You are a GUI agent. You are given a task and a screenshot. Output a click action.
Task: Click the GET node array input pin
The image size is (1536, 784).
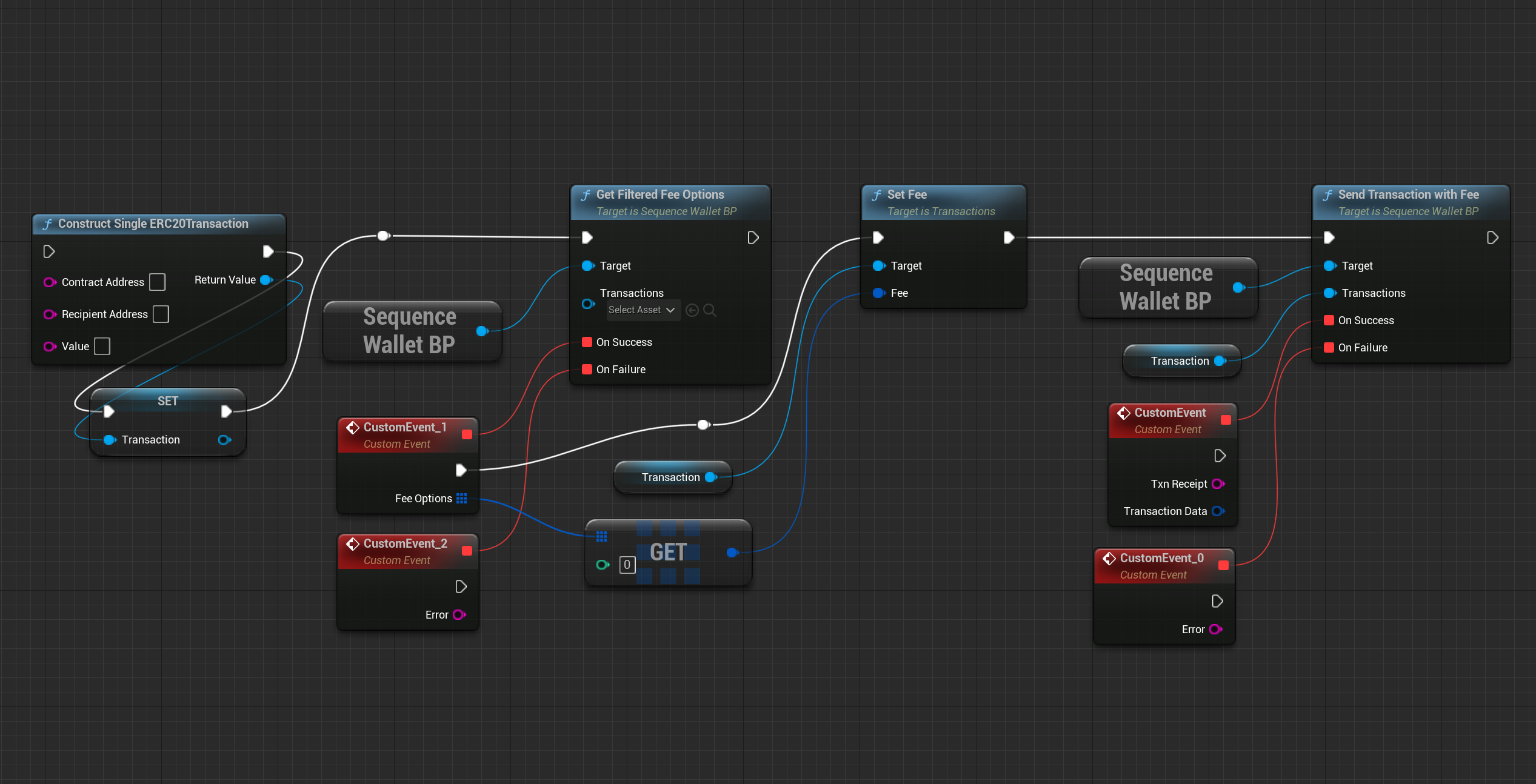coord(601,536)
